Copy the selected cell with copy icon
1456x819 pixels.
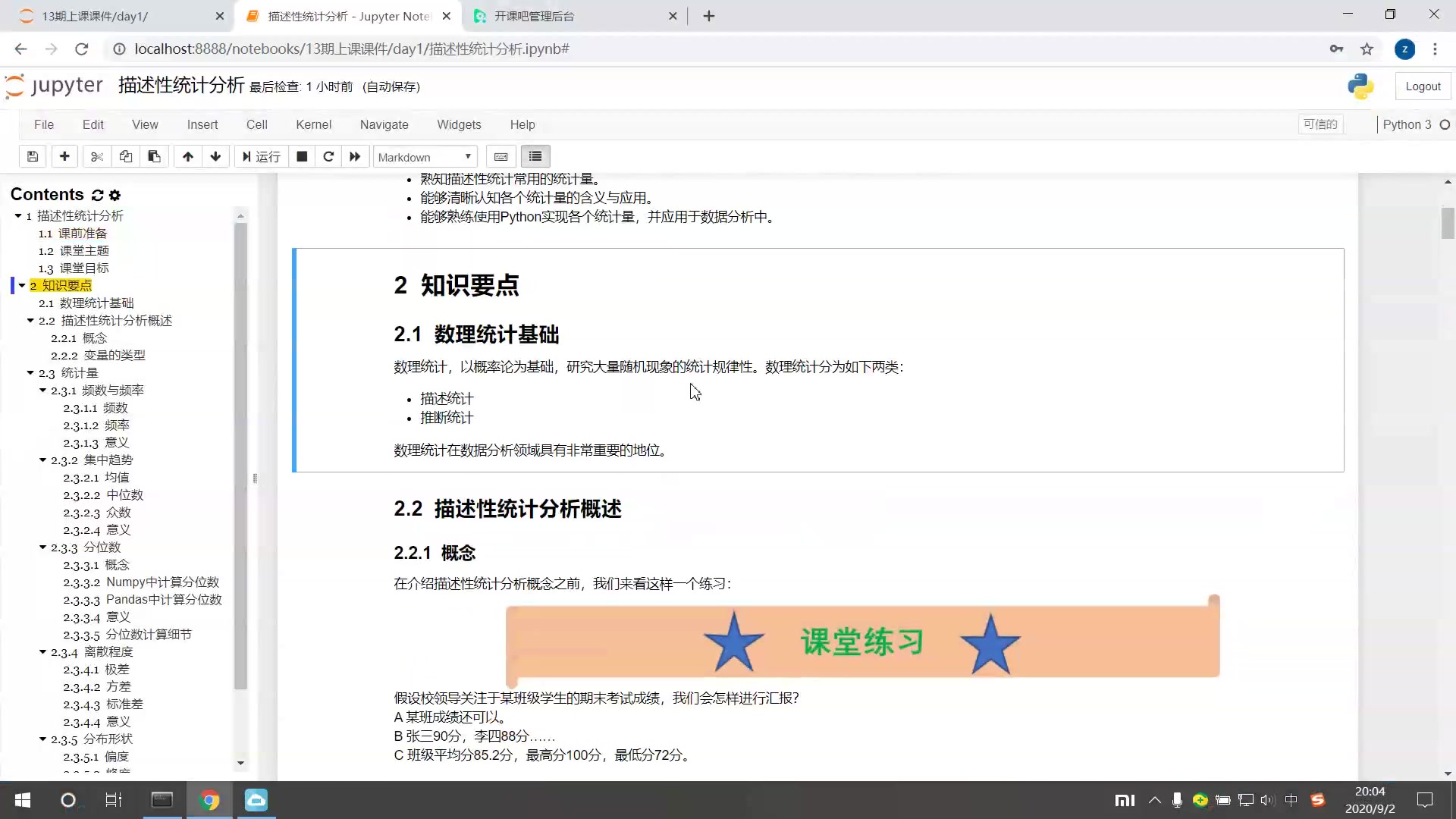click(x=125, y=156)
